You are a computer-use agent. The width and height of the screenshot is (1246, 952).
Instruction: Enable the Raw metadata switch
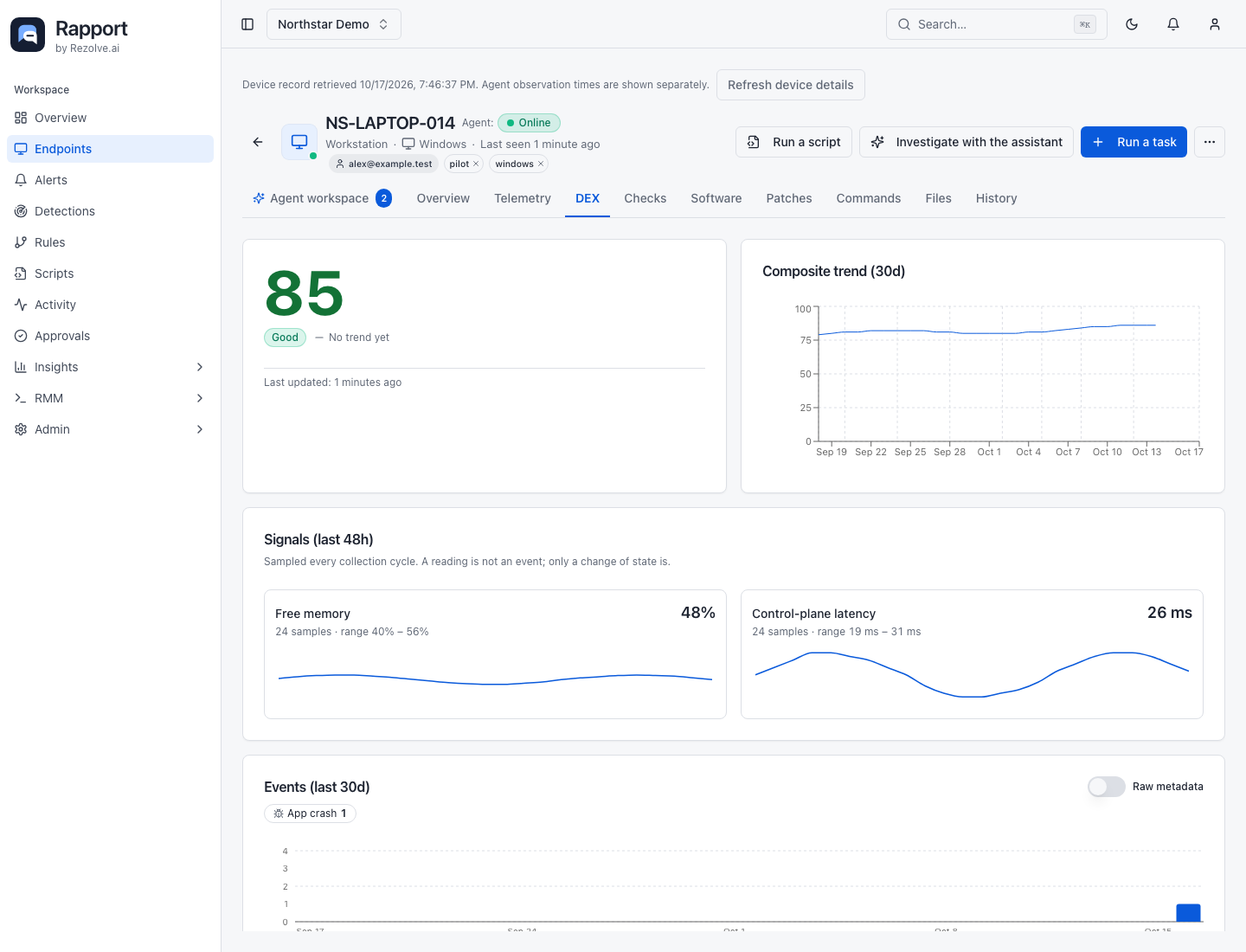click(1106, 787)
